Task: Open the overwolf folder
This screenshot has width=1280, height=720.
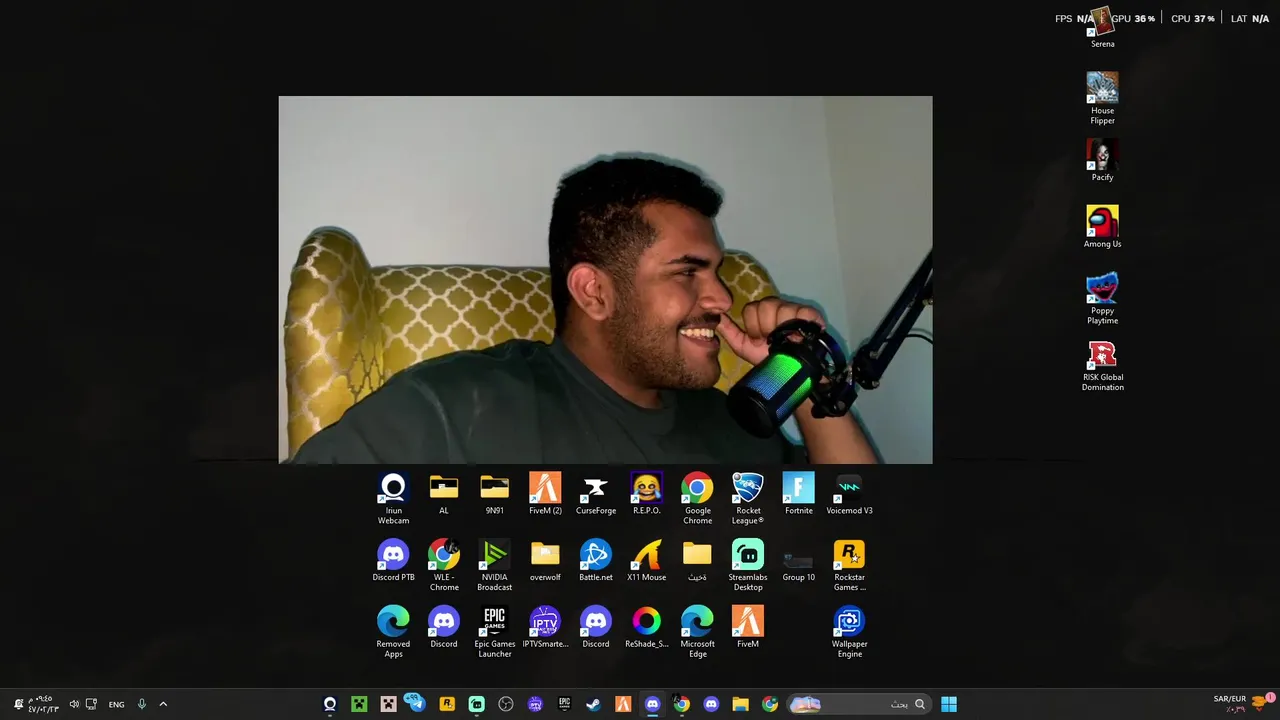Action: [545, 561]
